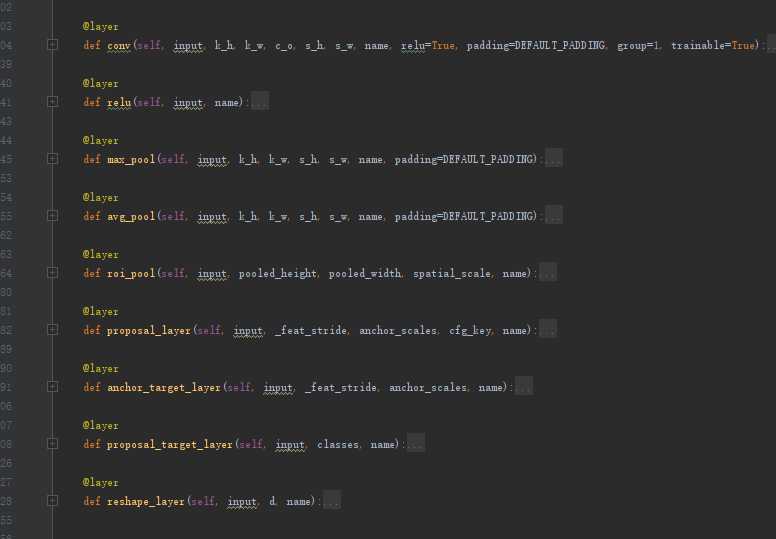
Task: Click trainable=True parameter in conv
Action: (713, 46)
